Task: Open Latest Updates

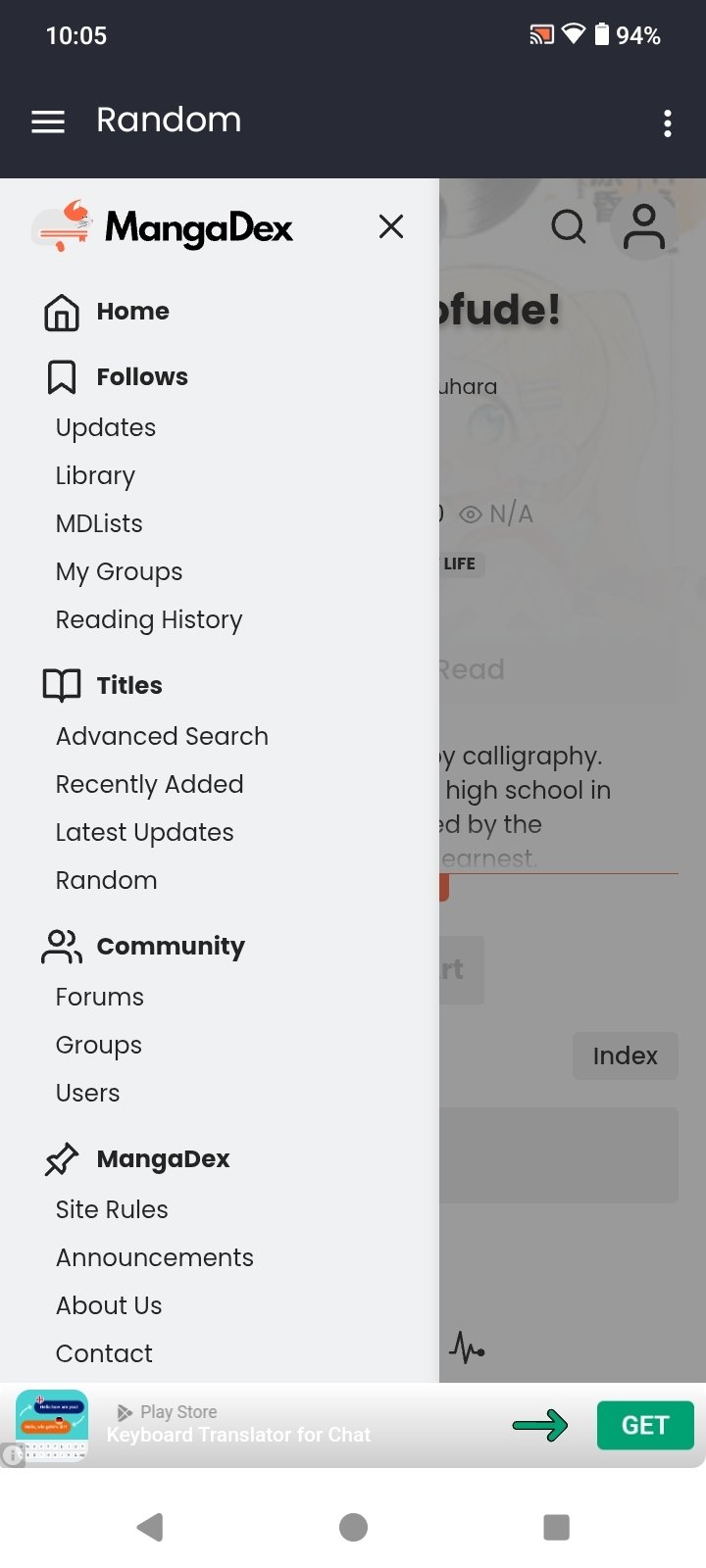Action: point(145,833)
